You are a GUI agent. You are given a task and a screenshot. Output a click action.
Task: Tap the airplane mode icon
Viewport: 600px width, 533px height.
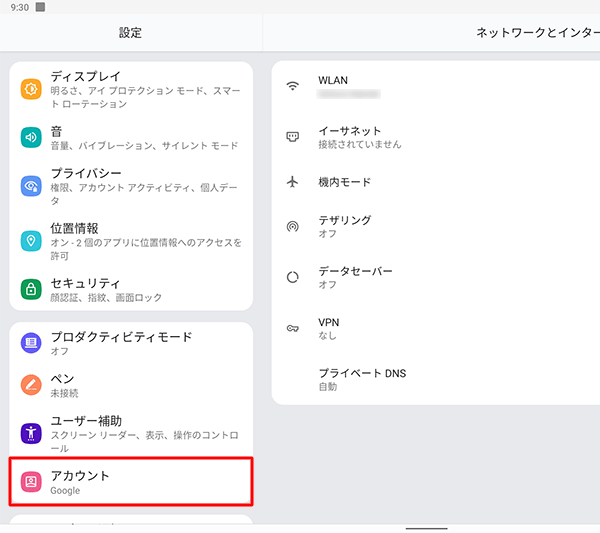pyautogui.click(x=293, y=182)
